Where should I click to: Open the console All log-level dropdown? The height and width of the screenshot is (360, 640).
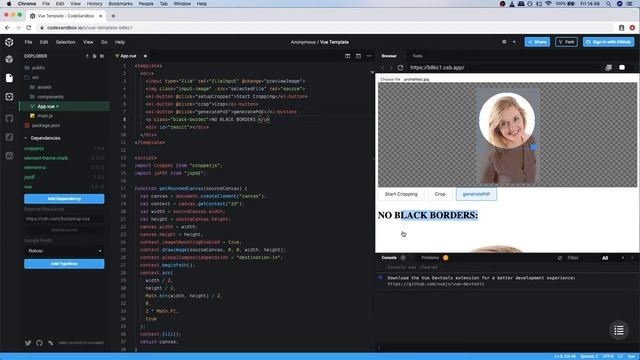pyautogui.click(x=611, y=258)
